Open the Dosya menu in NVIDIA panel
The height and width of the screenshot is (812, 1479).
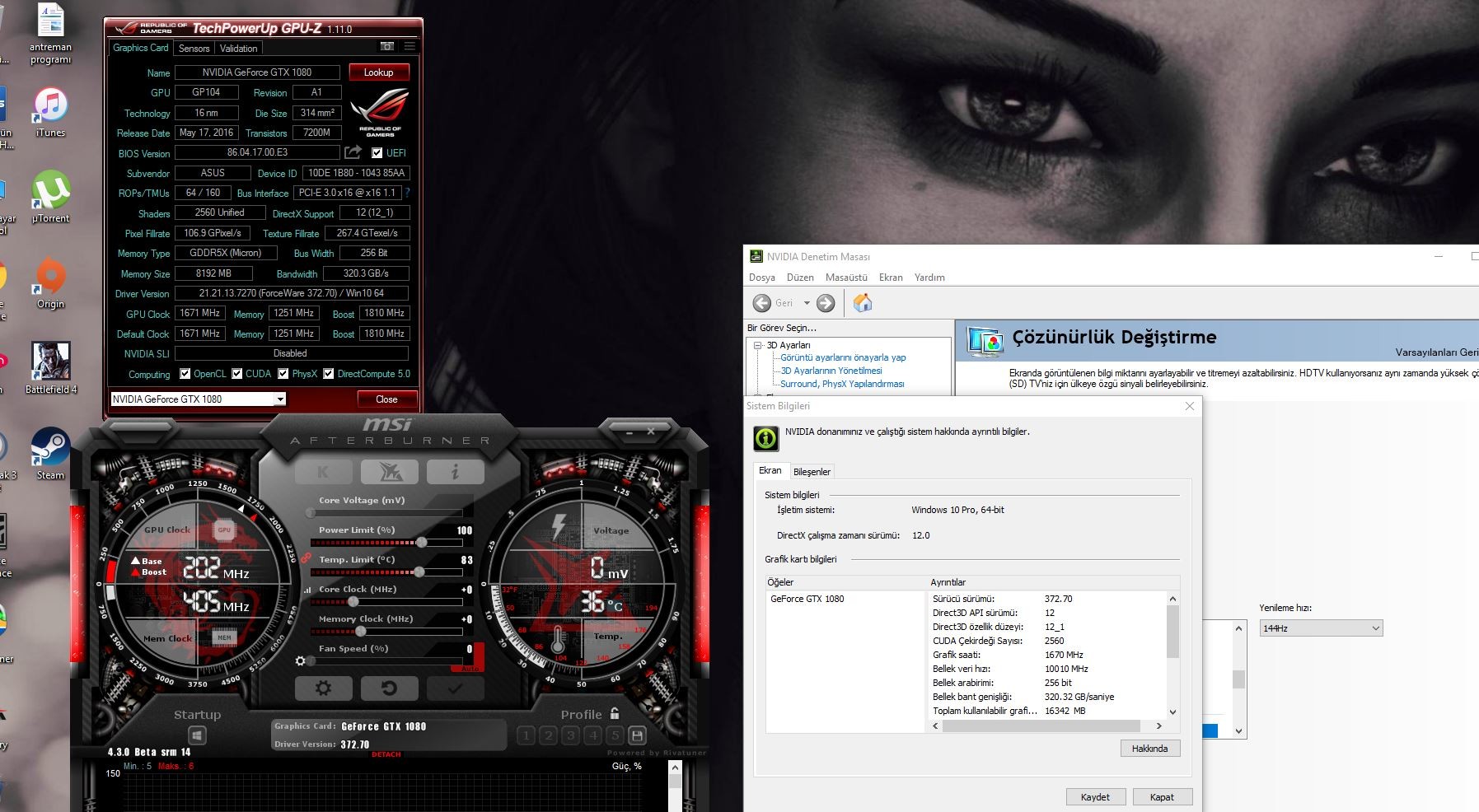pos(762,278)
